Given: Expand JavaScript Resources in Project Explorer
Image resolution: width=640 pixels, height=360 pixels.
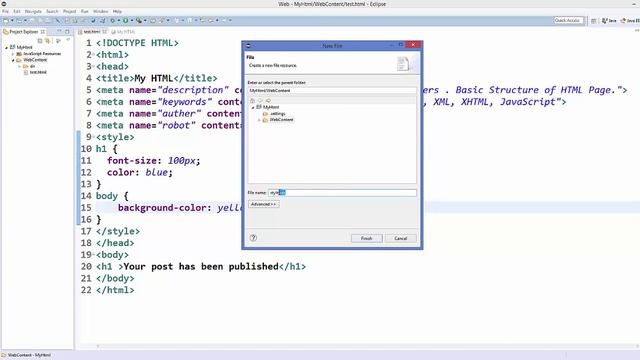Looking at the screenshot, I should click(13, 54).
